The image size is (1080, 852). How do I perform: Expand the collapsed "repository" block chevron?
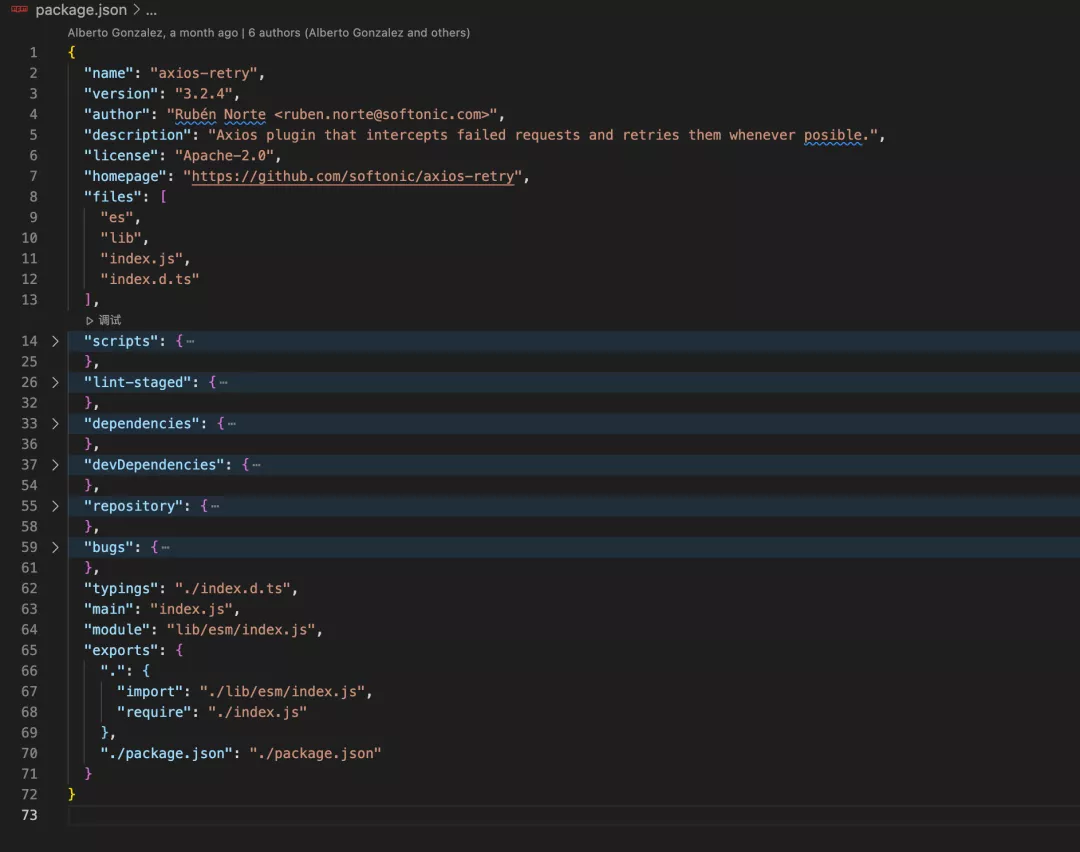[x=56, y=506]
